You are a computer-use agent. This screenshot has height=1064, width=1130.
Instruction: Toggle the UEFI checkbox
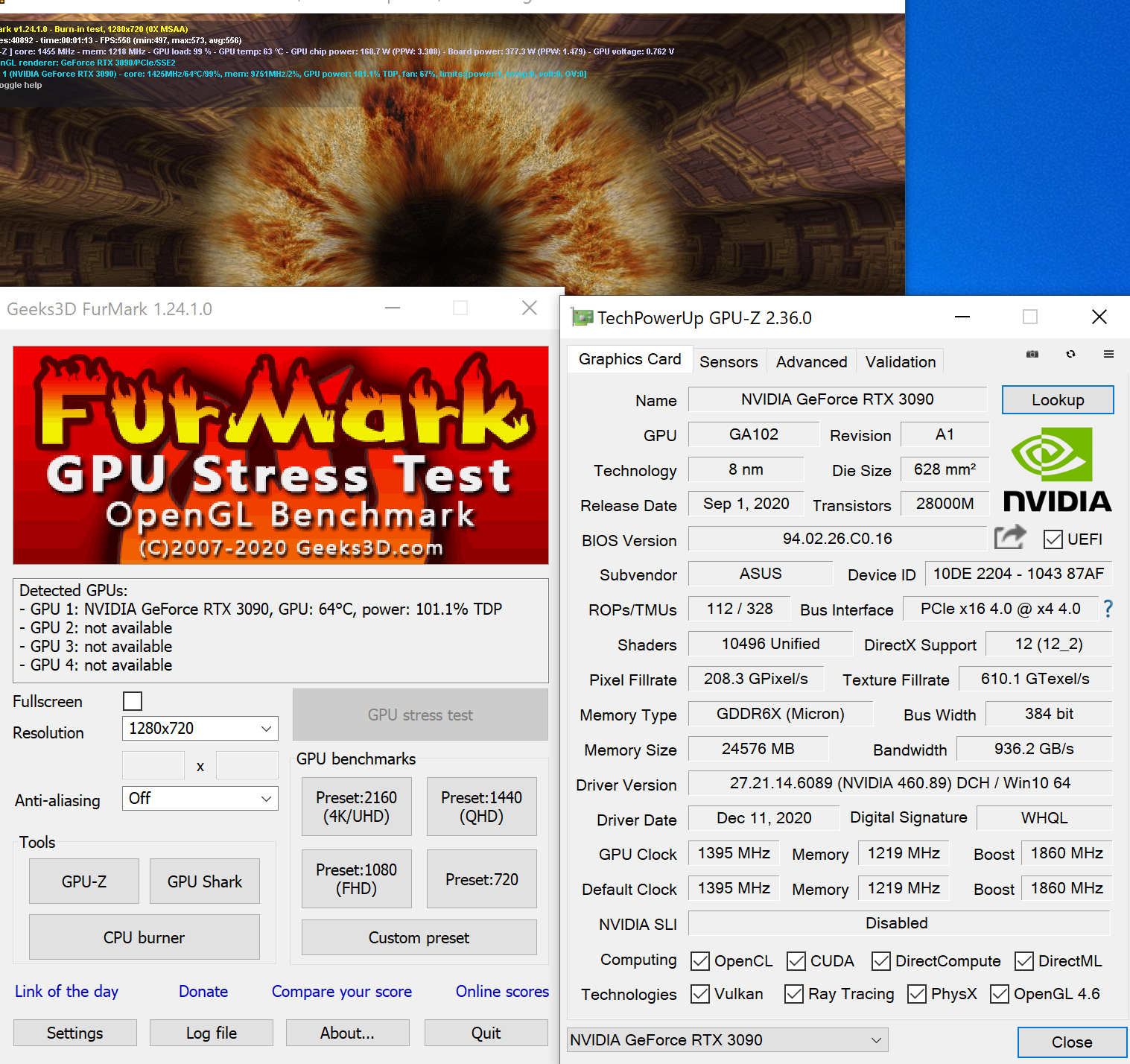point(1053,539)
